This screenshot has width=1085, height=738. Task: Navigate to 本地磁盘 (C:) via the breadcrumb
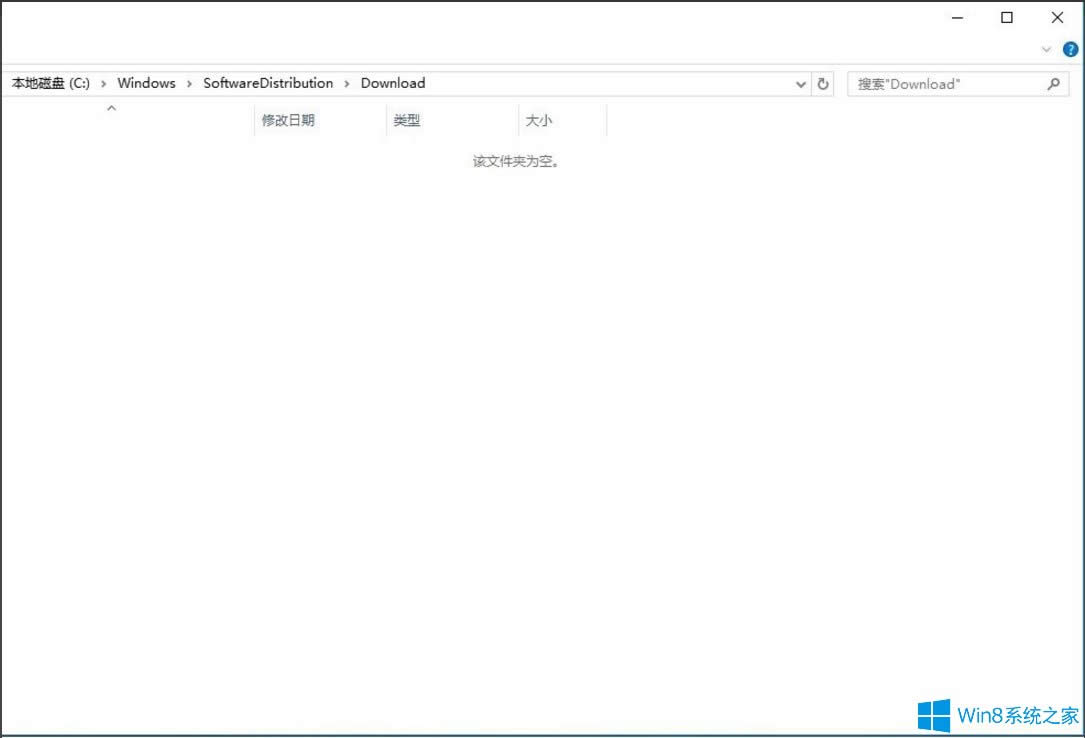[50, 83]
